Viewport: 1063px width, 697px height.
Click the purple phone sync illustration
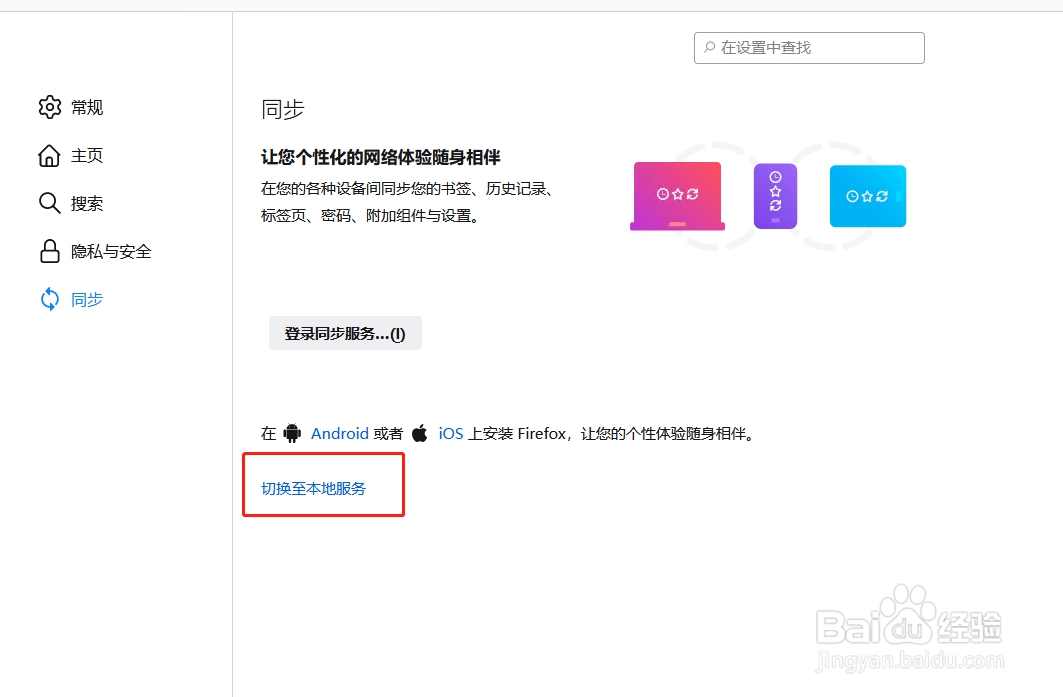click(x=776, y=196)
